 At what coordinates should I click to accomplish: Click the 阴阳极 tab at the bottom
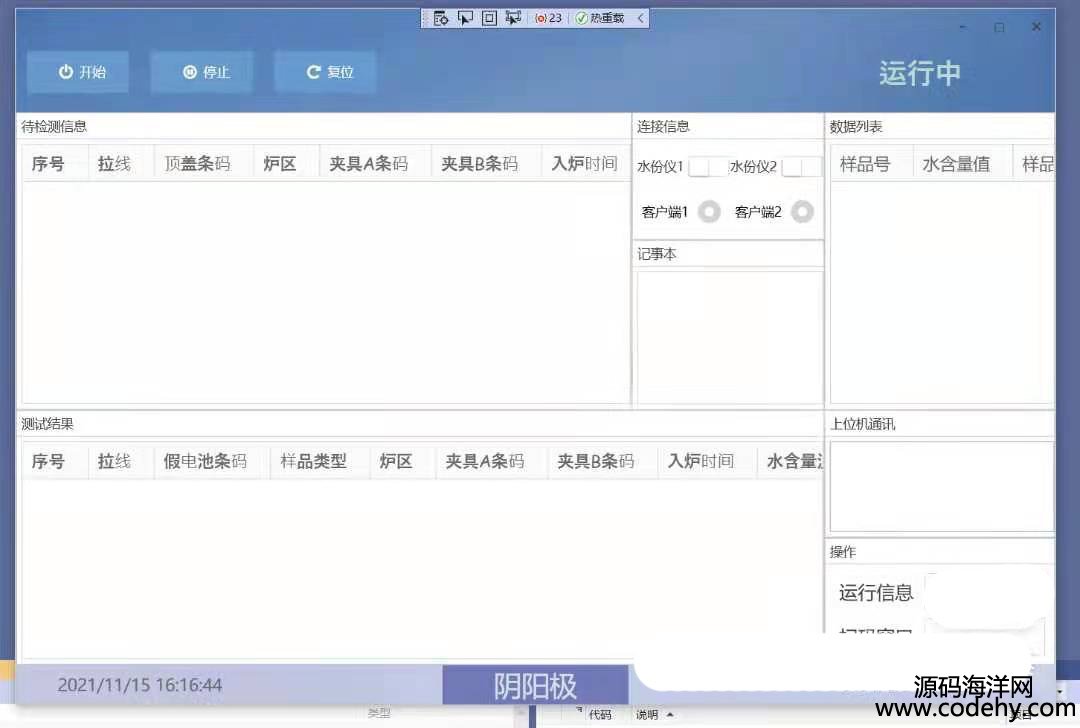click(535, 686)
